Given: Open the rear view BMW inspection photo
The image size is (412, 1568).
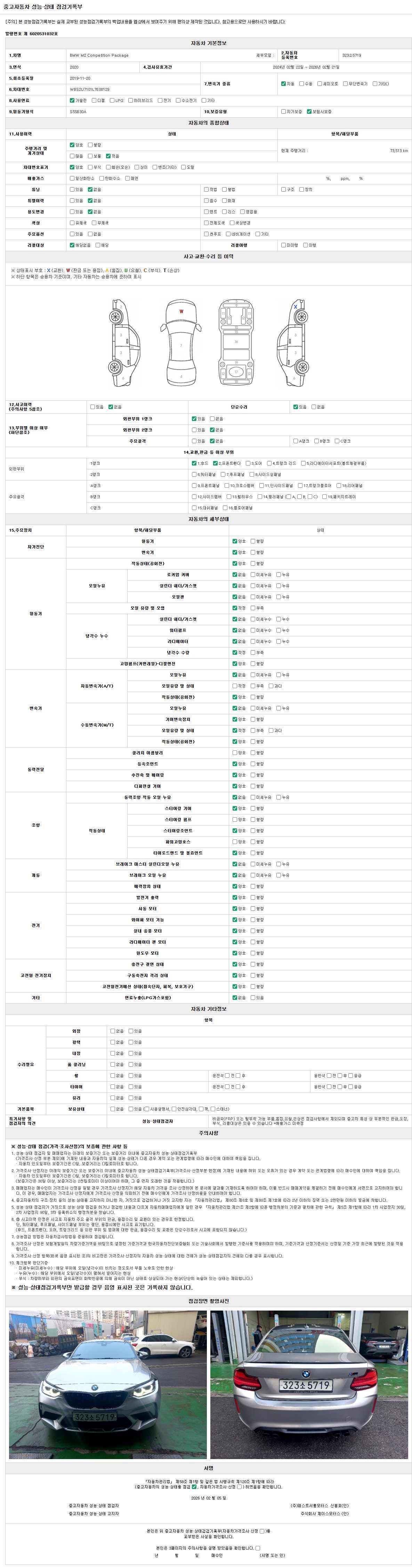Looking at the screenshot, I should (x=309, y=1384).
